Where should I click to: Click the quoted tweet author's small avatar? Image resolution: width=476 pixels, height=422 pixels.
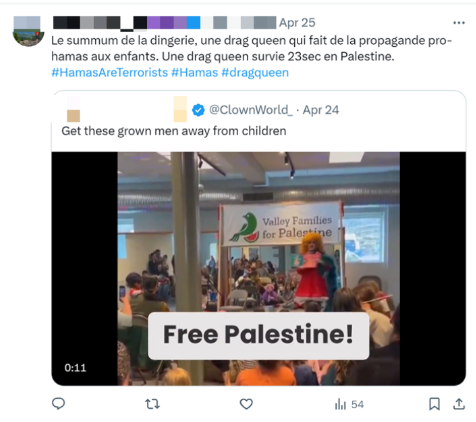pos(73,109)
